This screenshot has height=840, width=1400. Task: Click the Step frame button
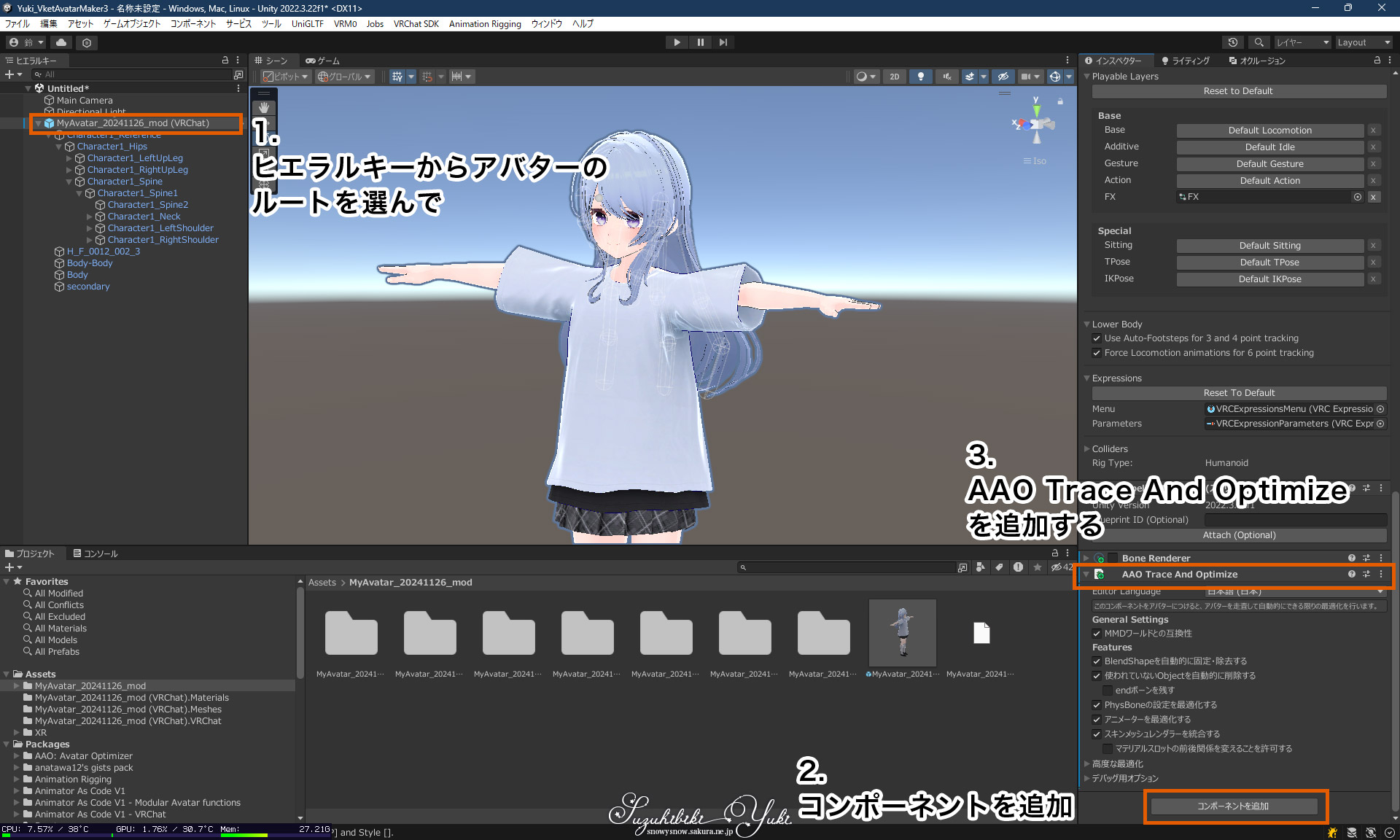(x=723, y=42)
